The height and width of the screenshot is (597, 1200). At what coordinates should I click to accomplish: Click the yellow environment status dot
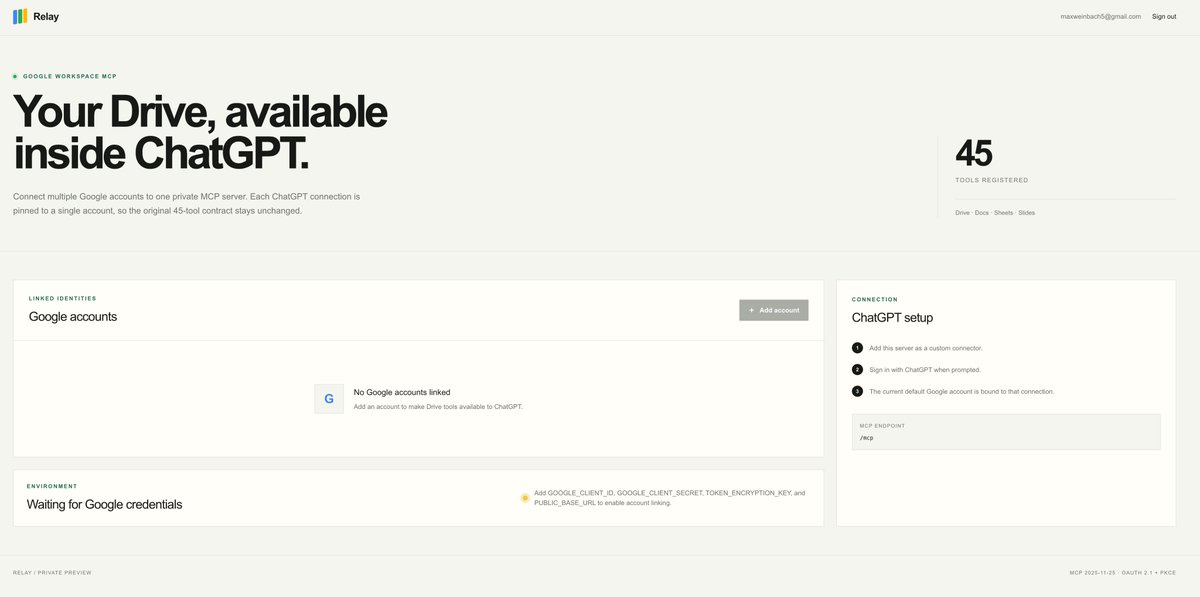point(525,498)
